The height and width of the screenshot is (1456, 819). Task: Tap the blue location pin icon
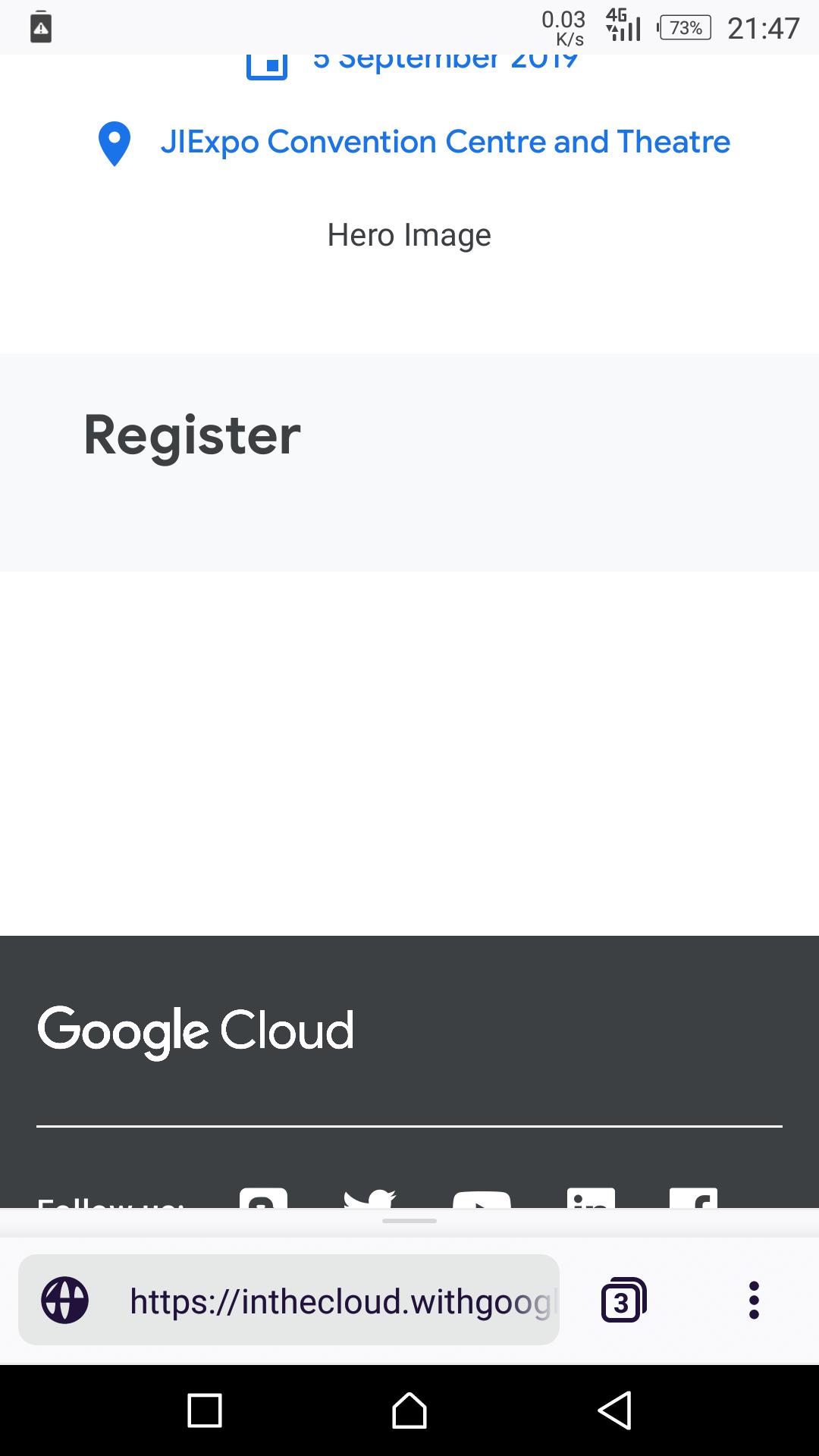pyautogui.click(x=115, y=143)
